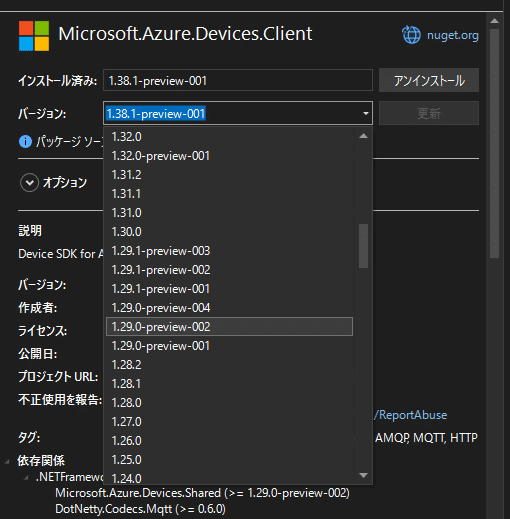The width and height of the screenshot is (510, 519).
Task: Click the アンインストール button
Action: 429,80
